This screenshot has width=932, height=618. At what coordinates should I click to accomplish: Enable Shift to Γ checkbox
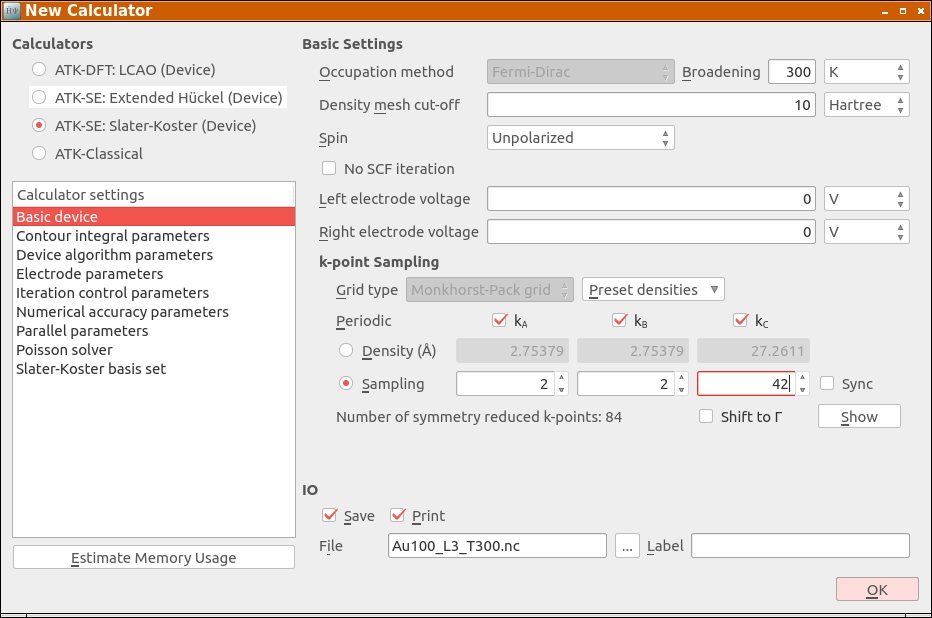[706, 417]
